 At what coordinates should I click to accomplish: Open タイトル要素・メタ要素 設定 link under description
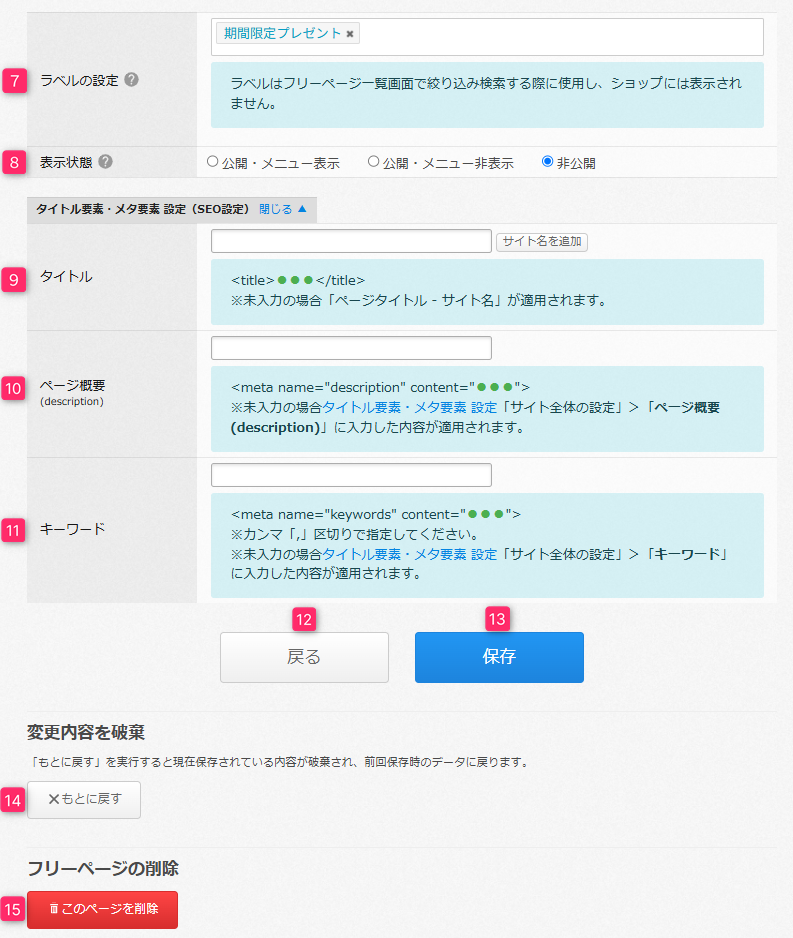[x=409, y=407]
